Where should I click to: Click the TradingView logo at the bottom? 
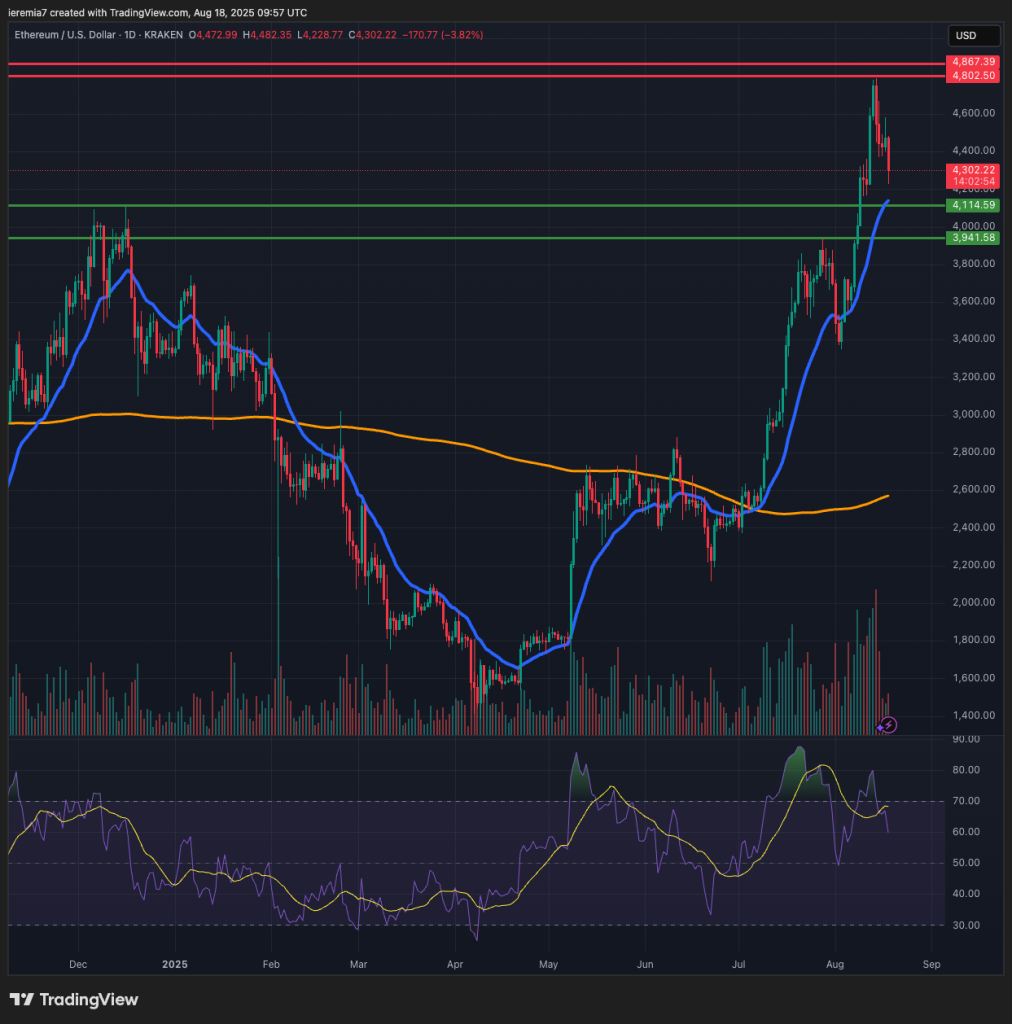pos(74,999)
